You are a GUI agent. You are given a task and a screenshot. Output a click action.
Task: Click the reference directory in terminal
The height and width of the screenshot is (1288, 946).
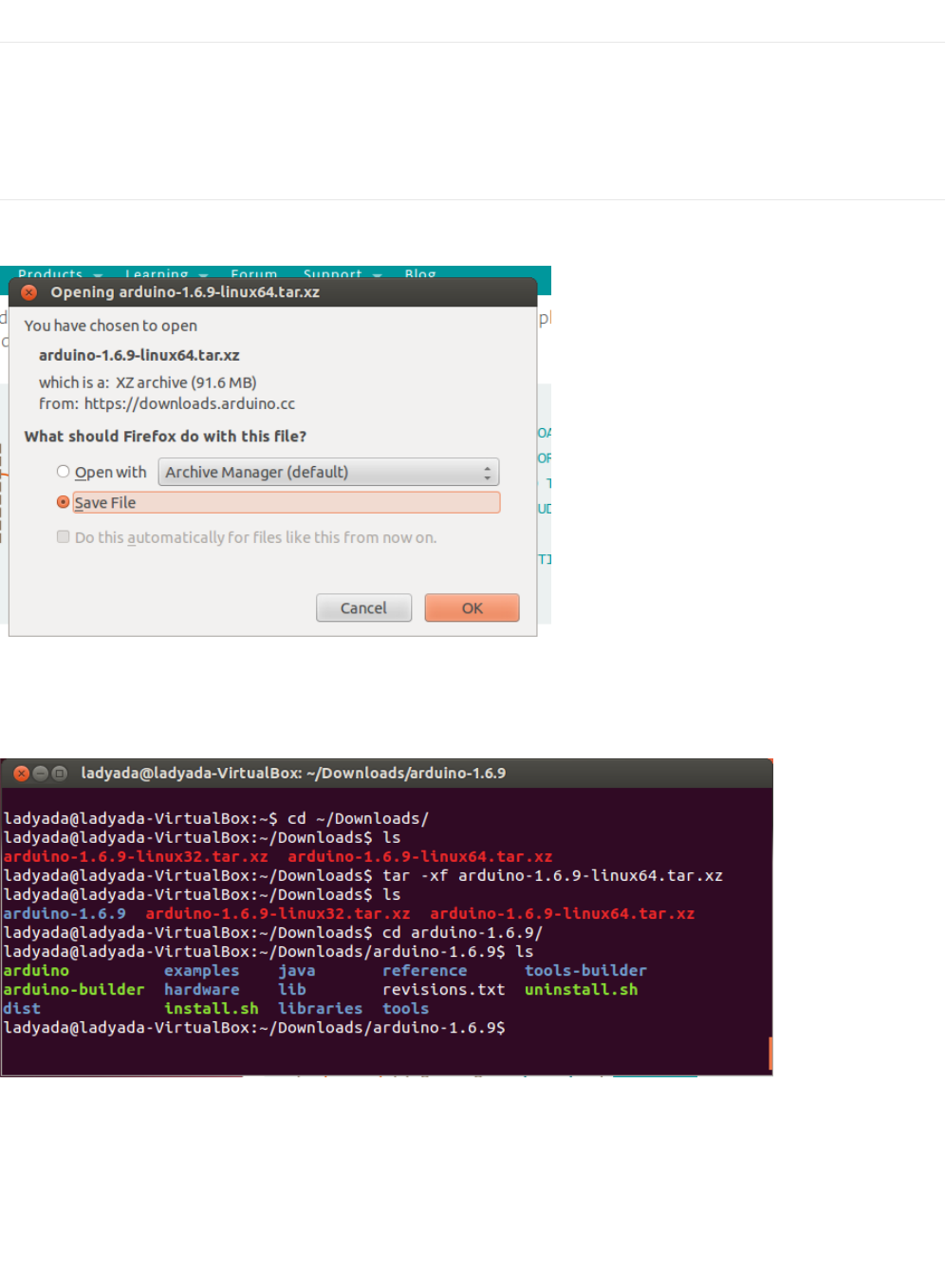[x=425, y=971]
